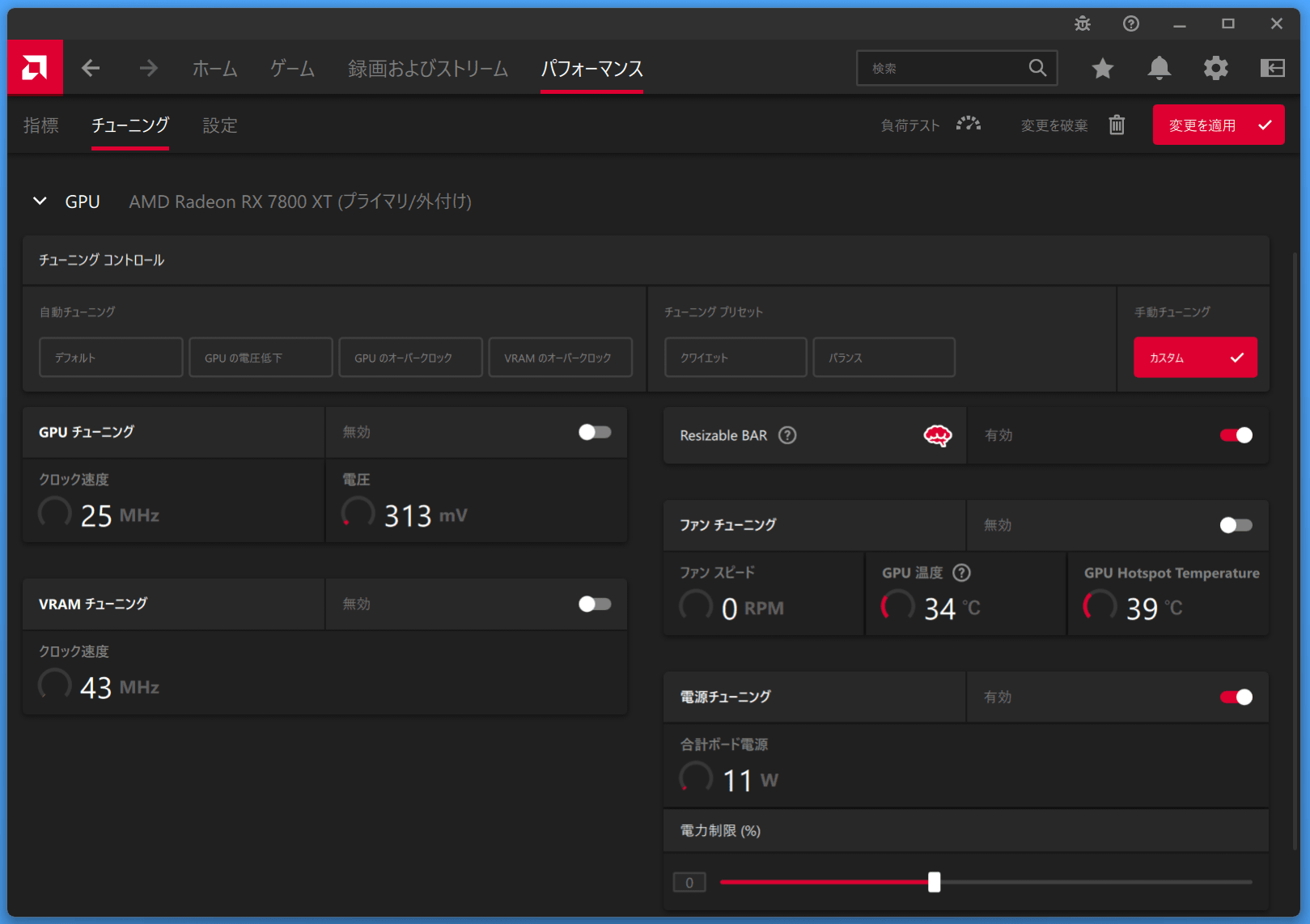
Task: Go back with the left arrow
Action: click(x=91, y=68)
